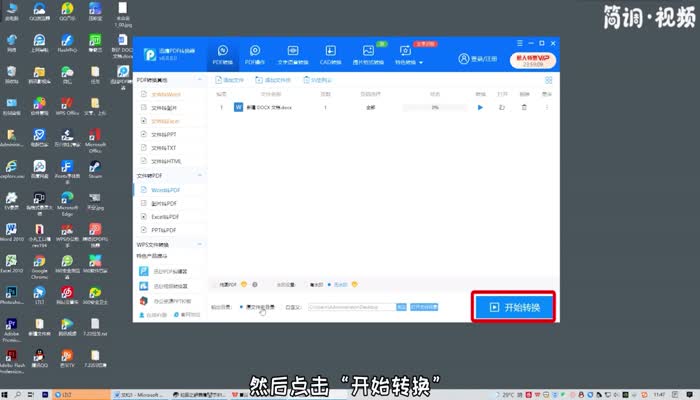Select the 原文件夹目录 radio button
This screenshot has width=700, height=400.
(240, 307)
